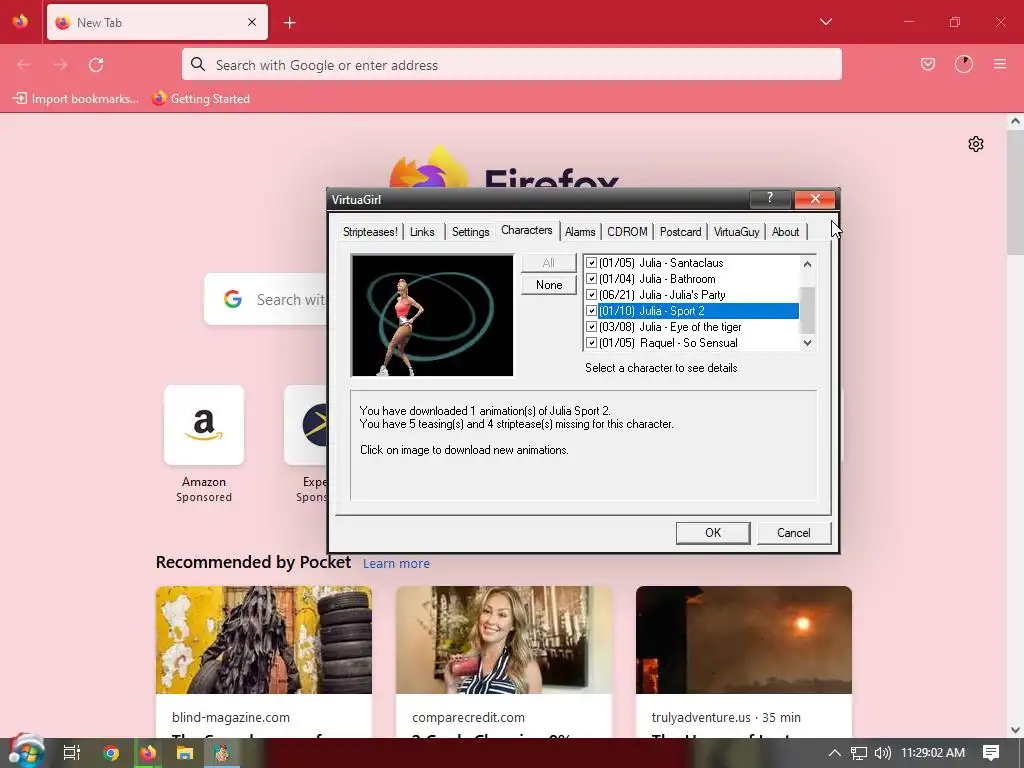
Task: Go forward with the forward arrow
Action: tap(60, 65)
